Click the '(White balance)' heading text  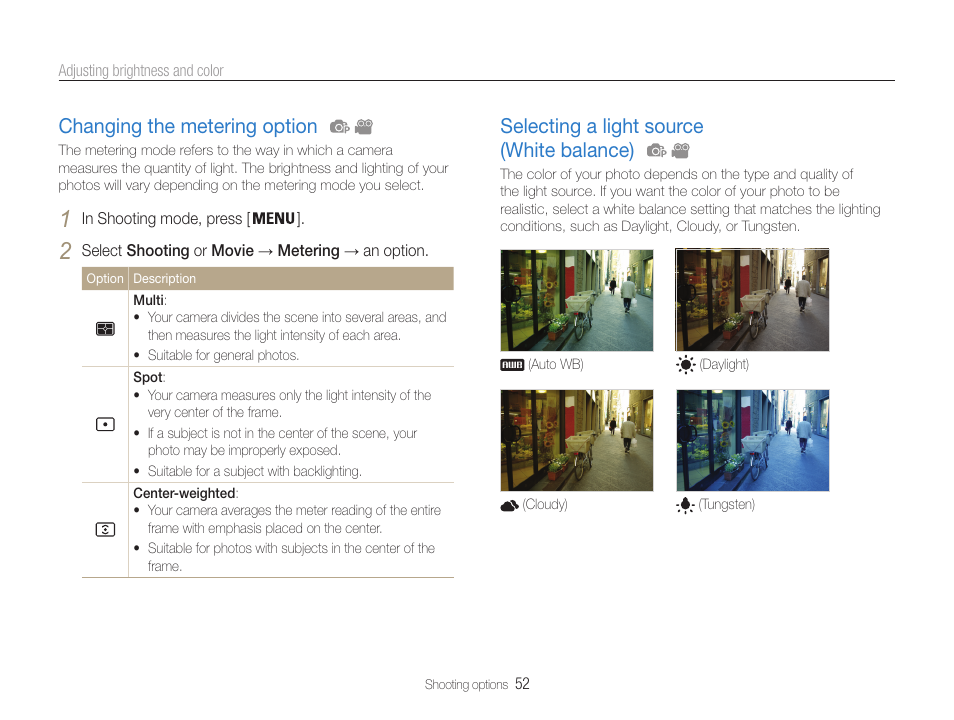[567, 150]
